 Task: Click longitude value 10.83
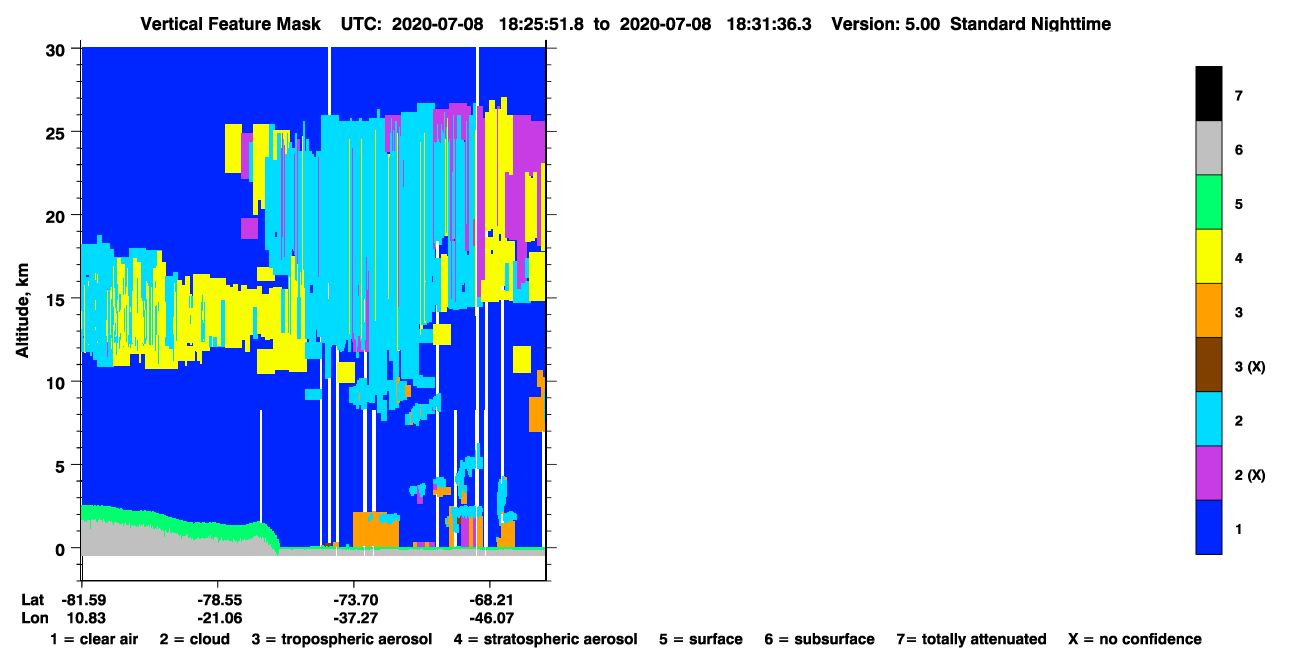(85, 618)
